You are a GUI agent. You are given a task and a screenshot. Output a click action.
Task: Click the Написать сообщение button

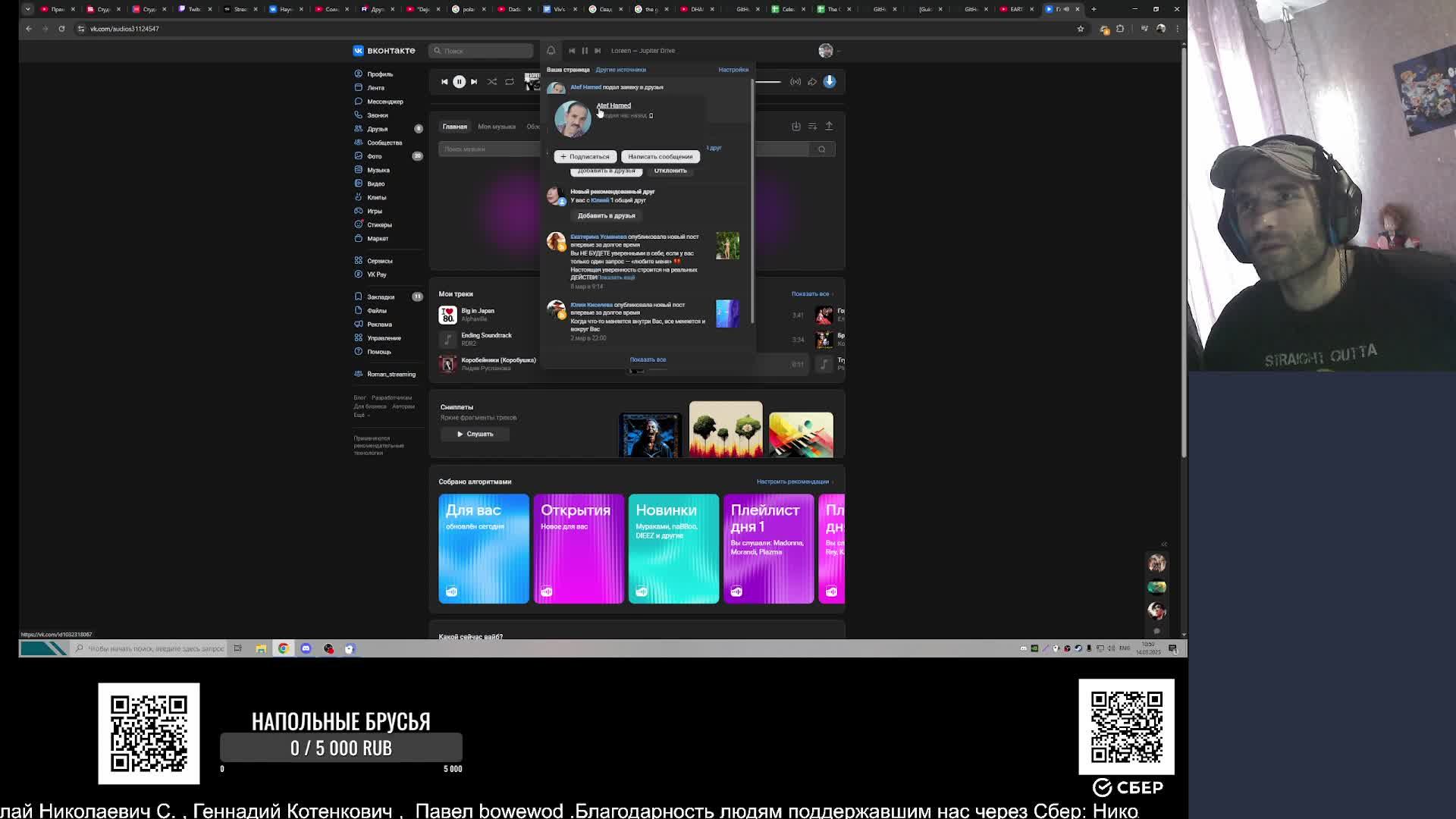(660, 157)
